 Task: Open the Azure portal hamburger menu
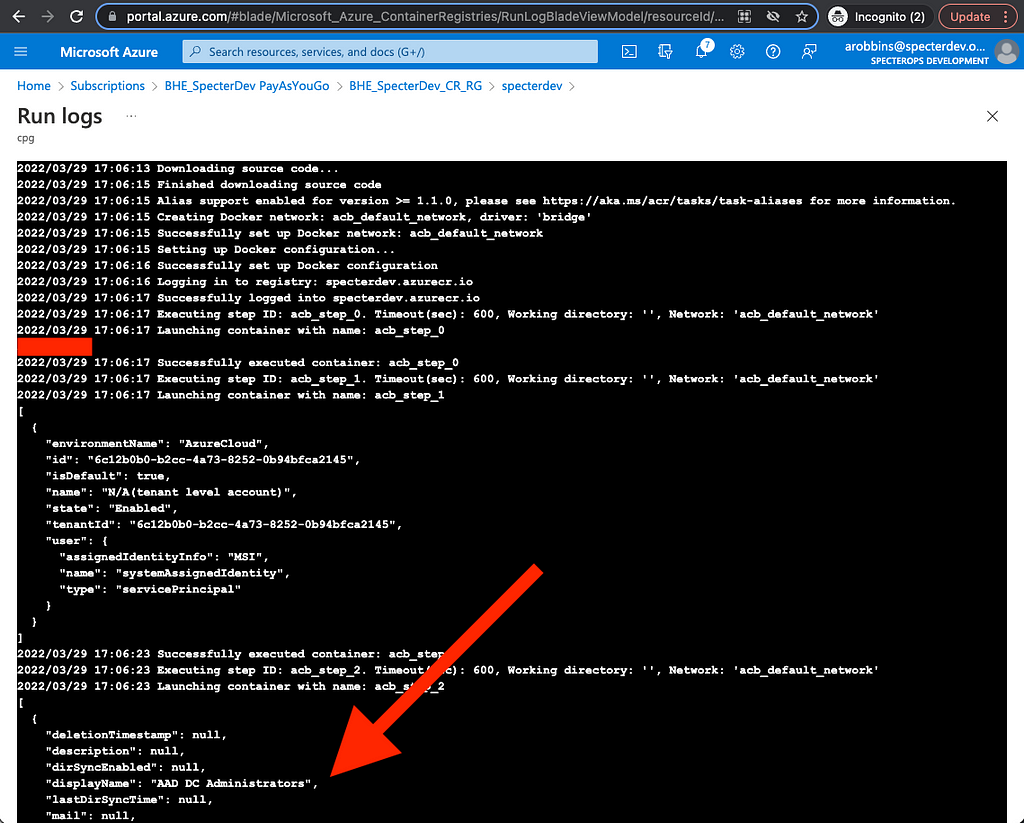point(21,52)
